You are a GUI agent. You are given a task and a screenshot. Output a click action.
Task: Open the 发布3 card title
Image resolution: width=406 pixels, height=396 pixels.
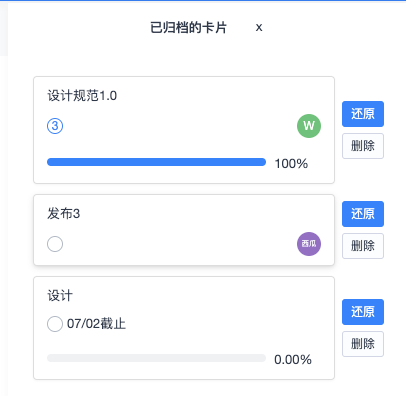[63, 214]
